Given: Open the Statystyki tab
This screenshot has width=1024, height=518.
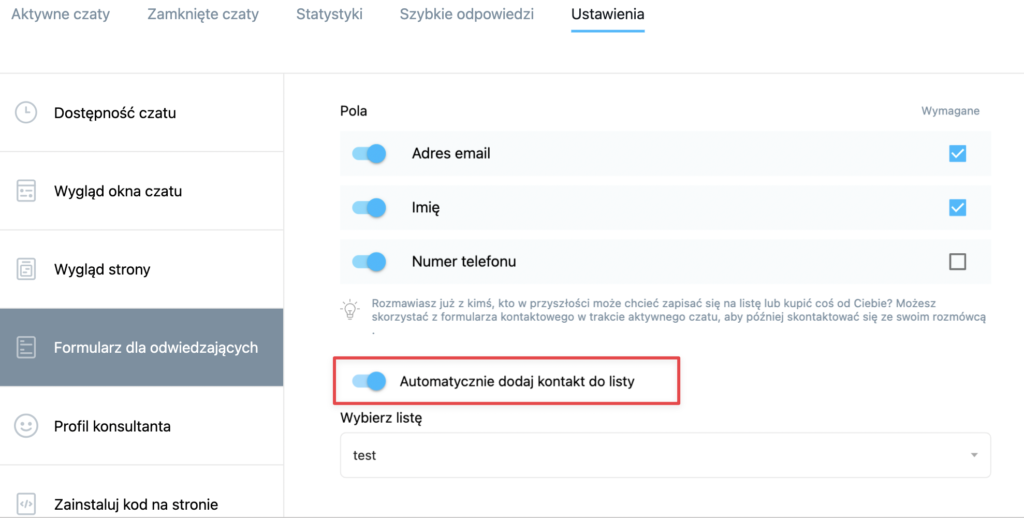Looking at the screenshot, I should click(x=329, y=14).
